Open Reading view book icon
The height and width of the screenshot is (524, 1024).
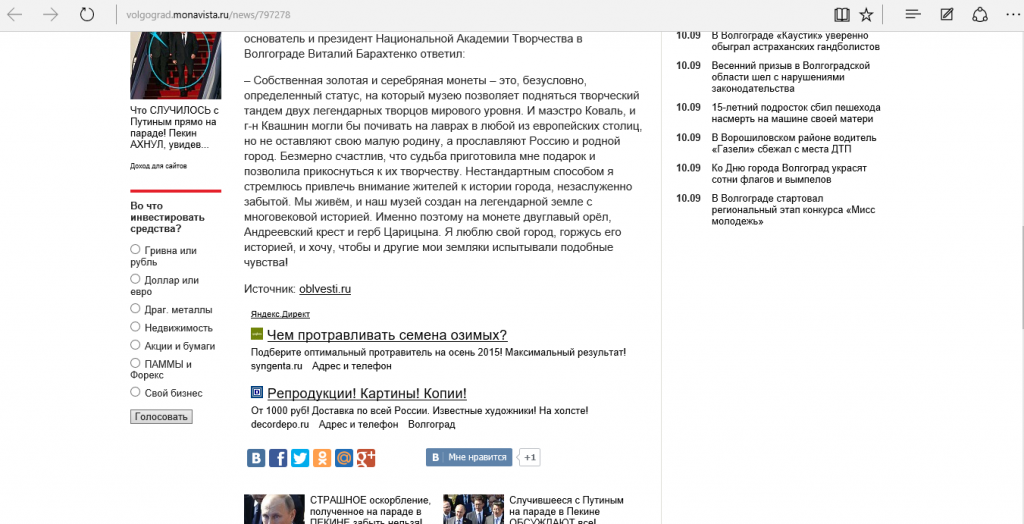842,14
